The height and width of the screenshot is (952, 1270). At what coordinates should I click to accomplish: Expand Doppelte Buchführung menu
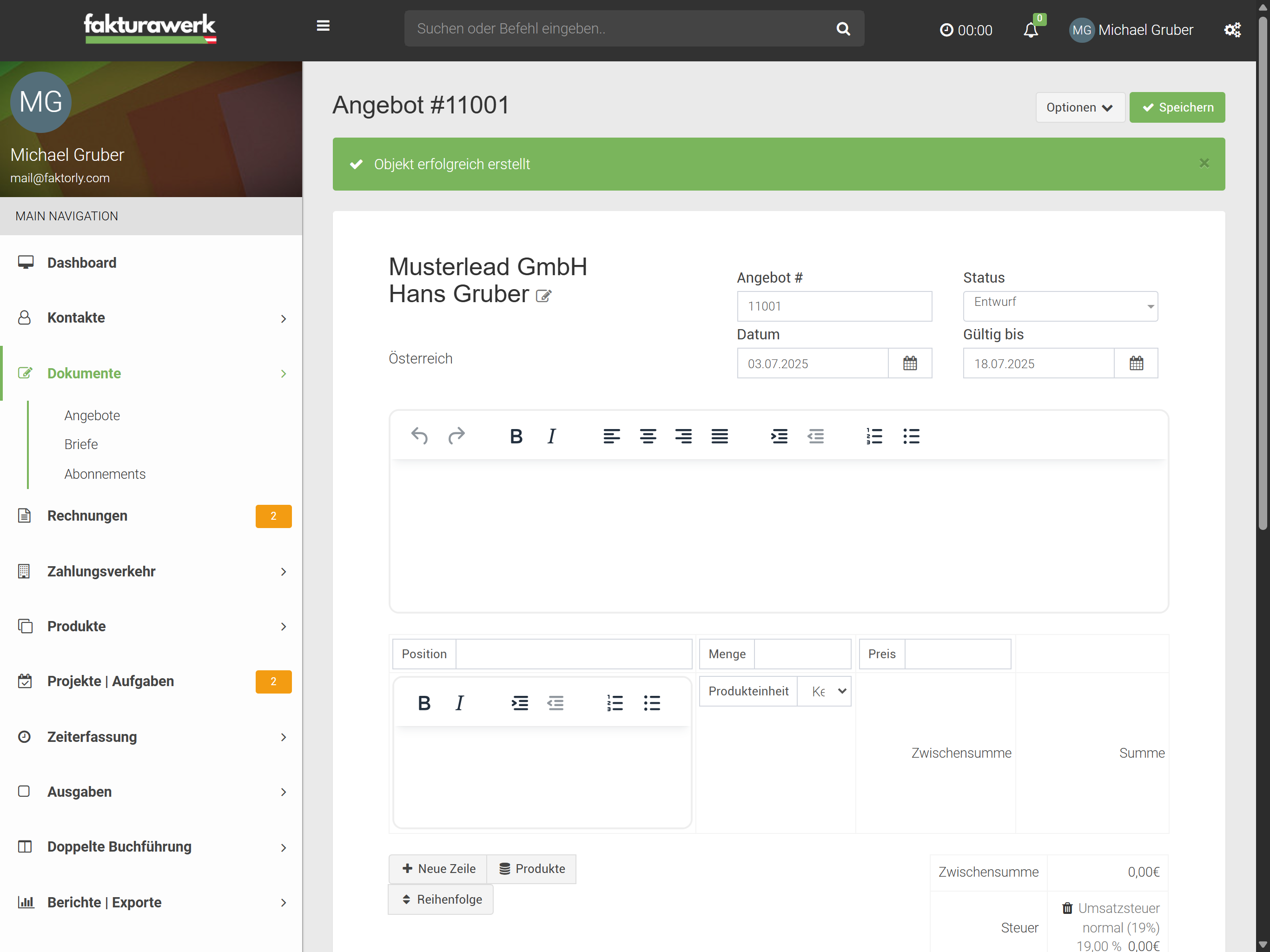click(151, 847)
